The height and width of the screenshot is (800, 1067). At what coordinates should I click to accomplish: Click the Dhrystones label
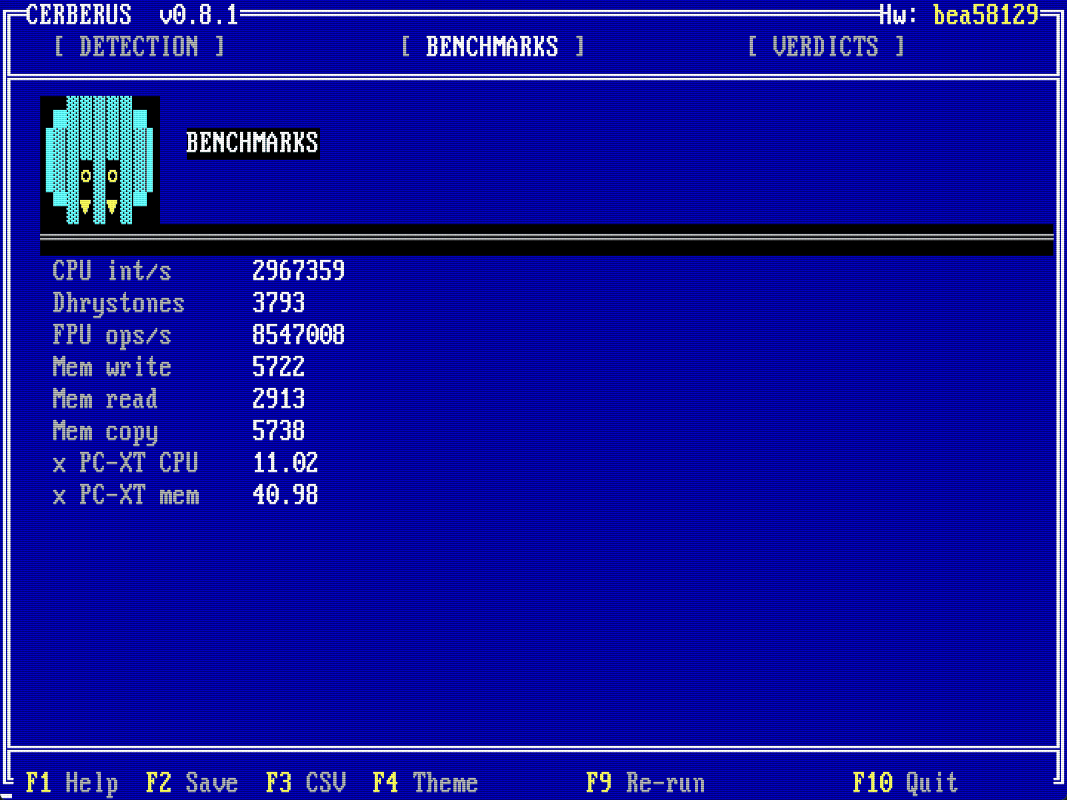tap(118, 303)
